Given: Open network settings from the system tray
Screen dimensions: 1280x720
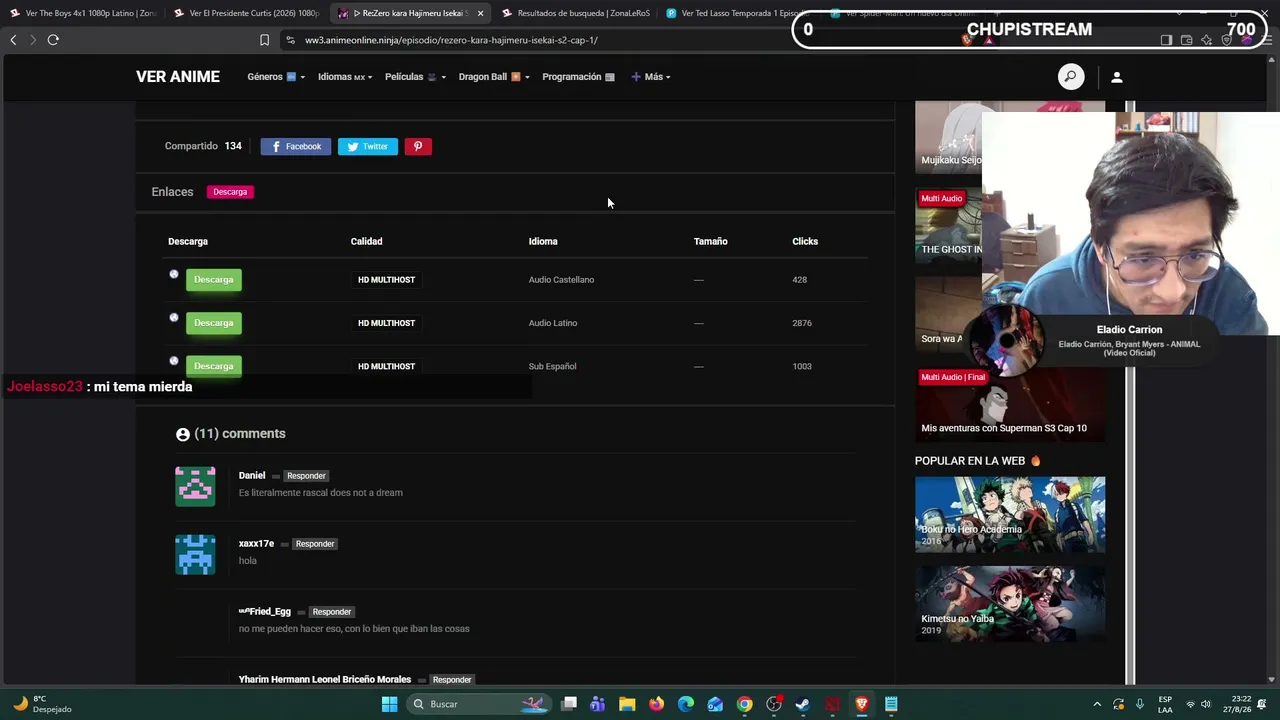Looking at the screenshot, I should pos(1190,704).
